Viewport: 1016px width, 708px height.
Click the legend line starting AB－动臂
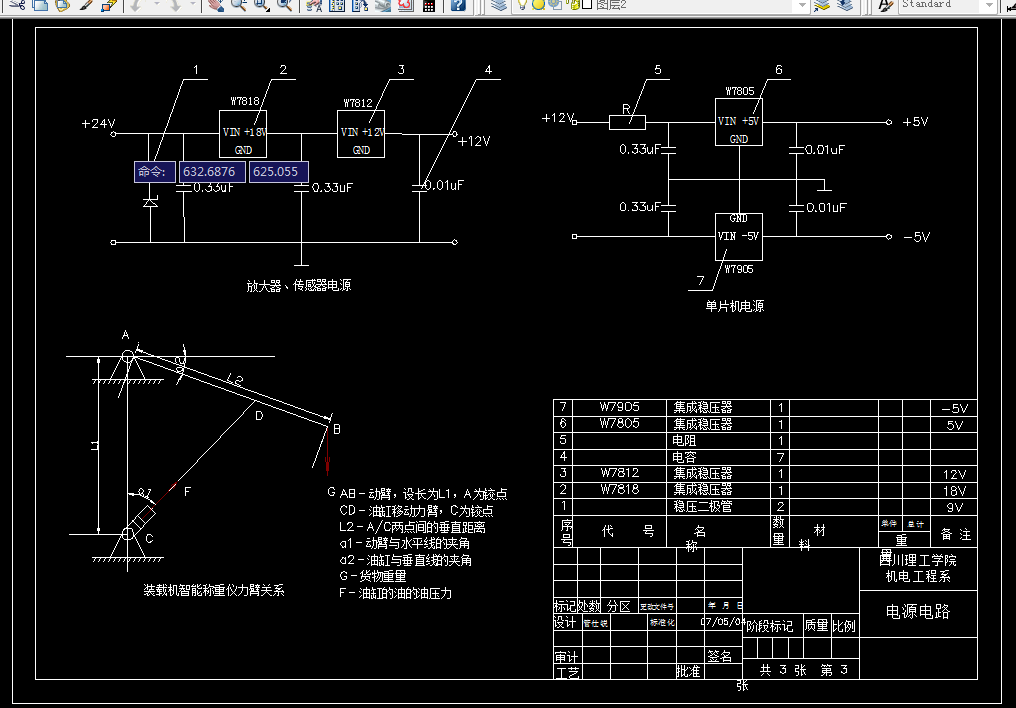tap(424, 494)
